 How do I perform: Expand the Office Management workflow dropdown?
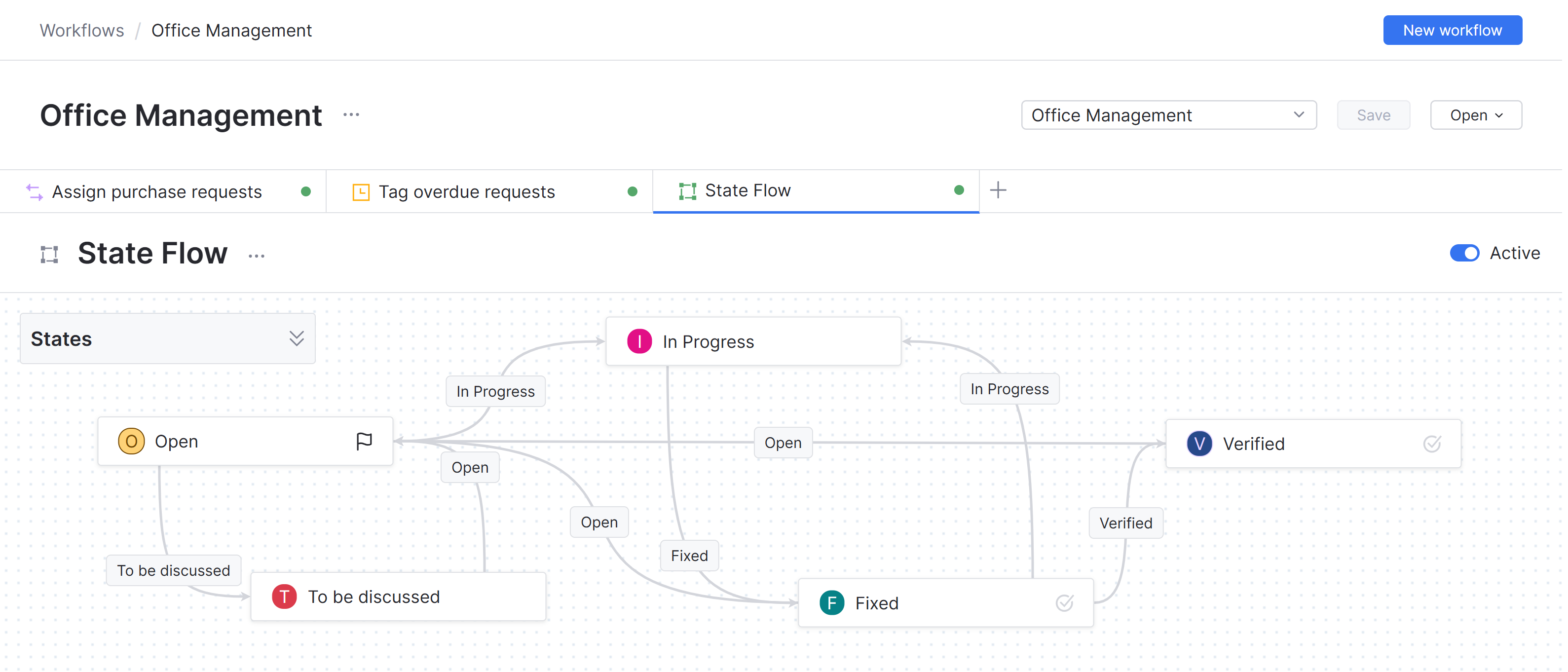tap(1168, 115)
